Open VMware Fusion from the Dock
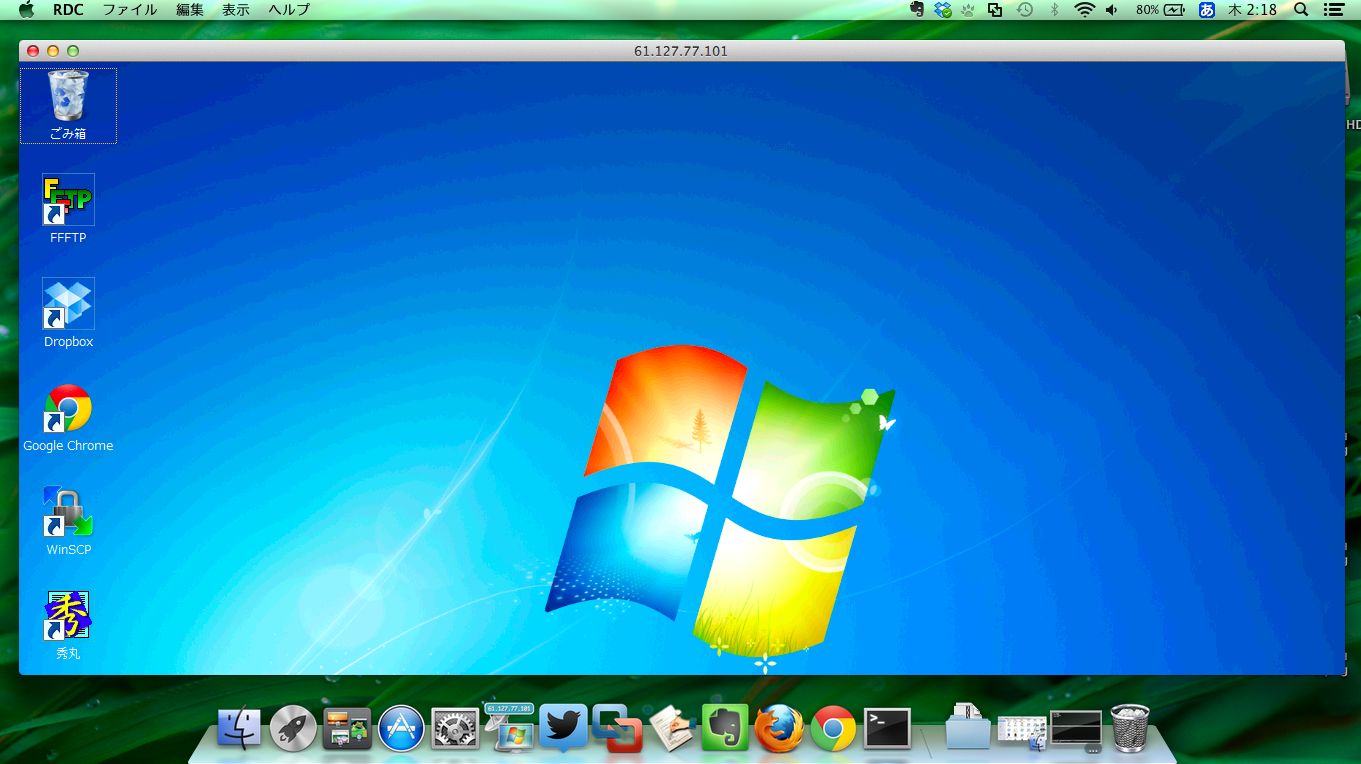This screenshot has width=1361, height=764. pyautogui.click(x=617, y=728)
